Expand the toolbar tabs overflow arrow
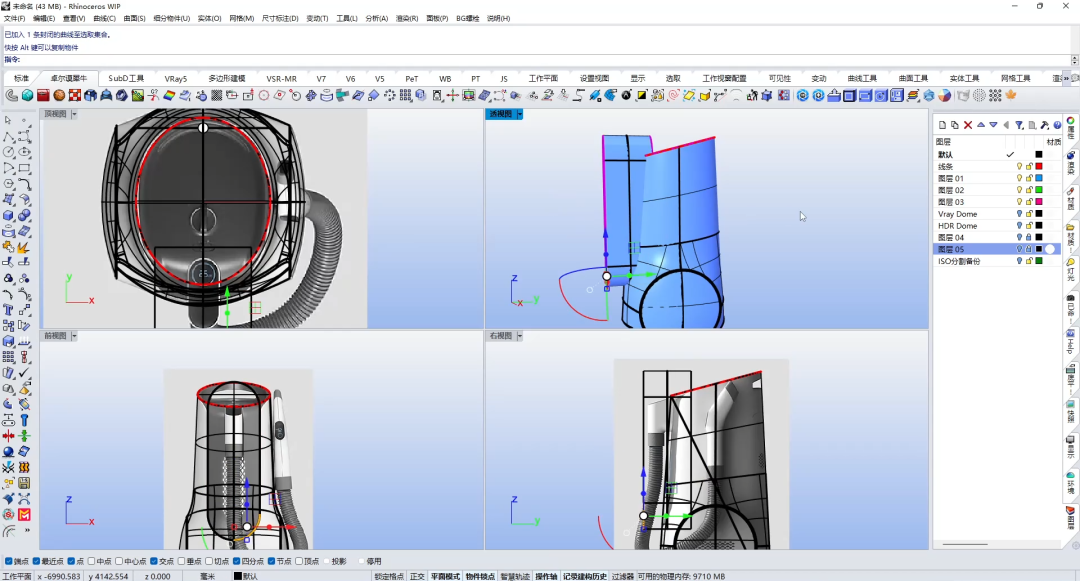The width and height of the screenshot is (1080, 581). [x=1066, y=78]
